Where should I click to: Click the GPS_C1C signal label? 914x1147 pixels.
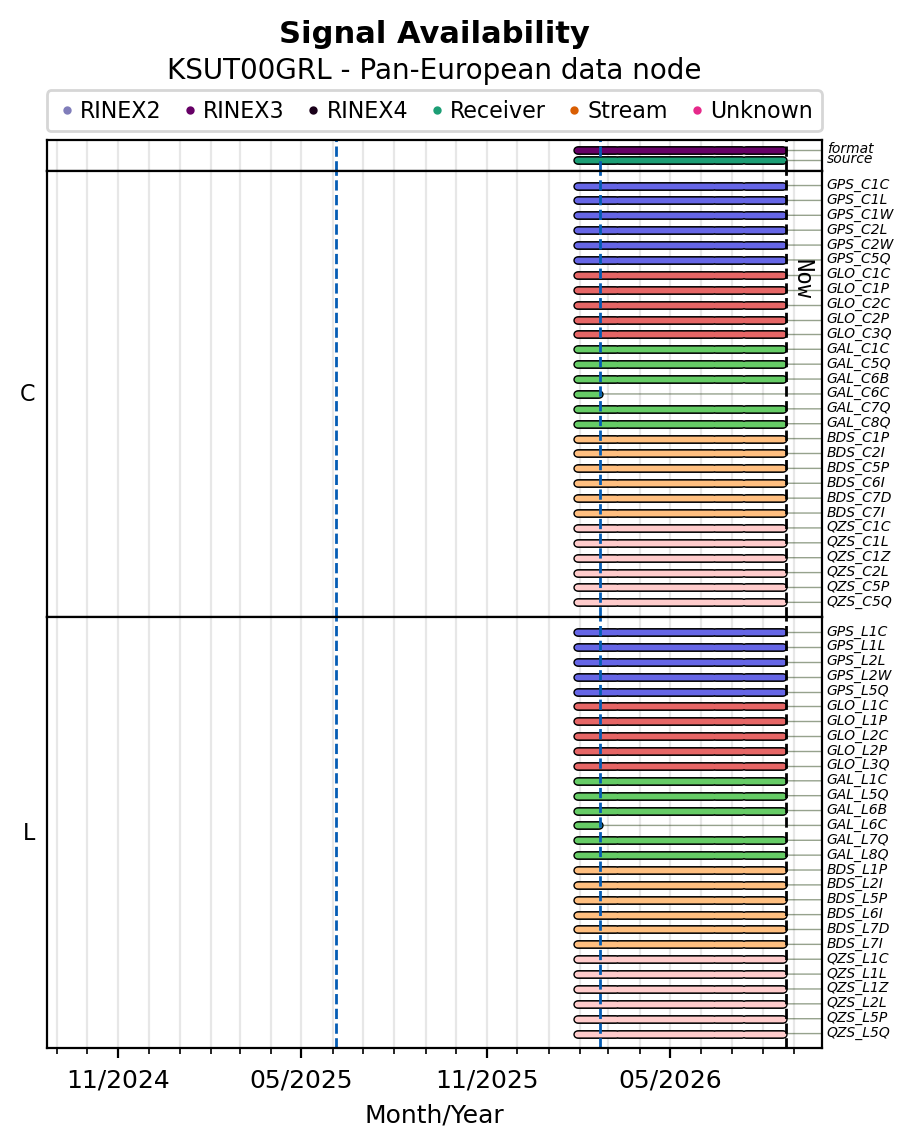pos(858,184)
